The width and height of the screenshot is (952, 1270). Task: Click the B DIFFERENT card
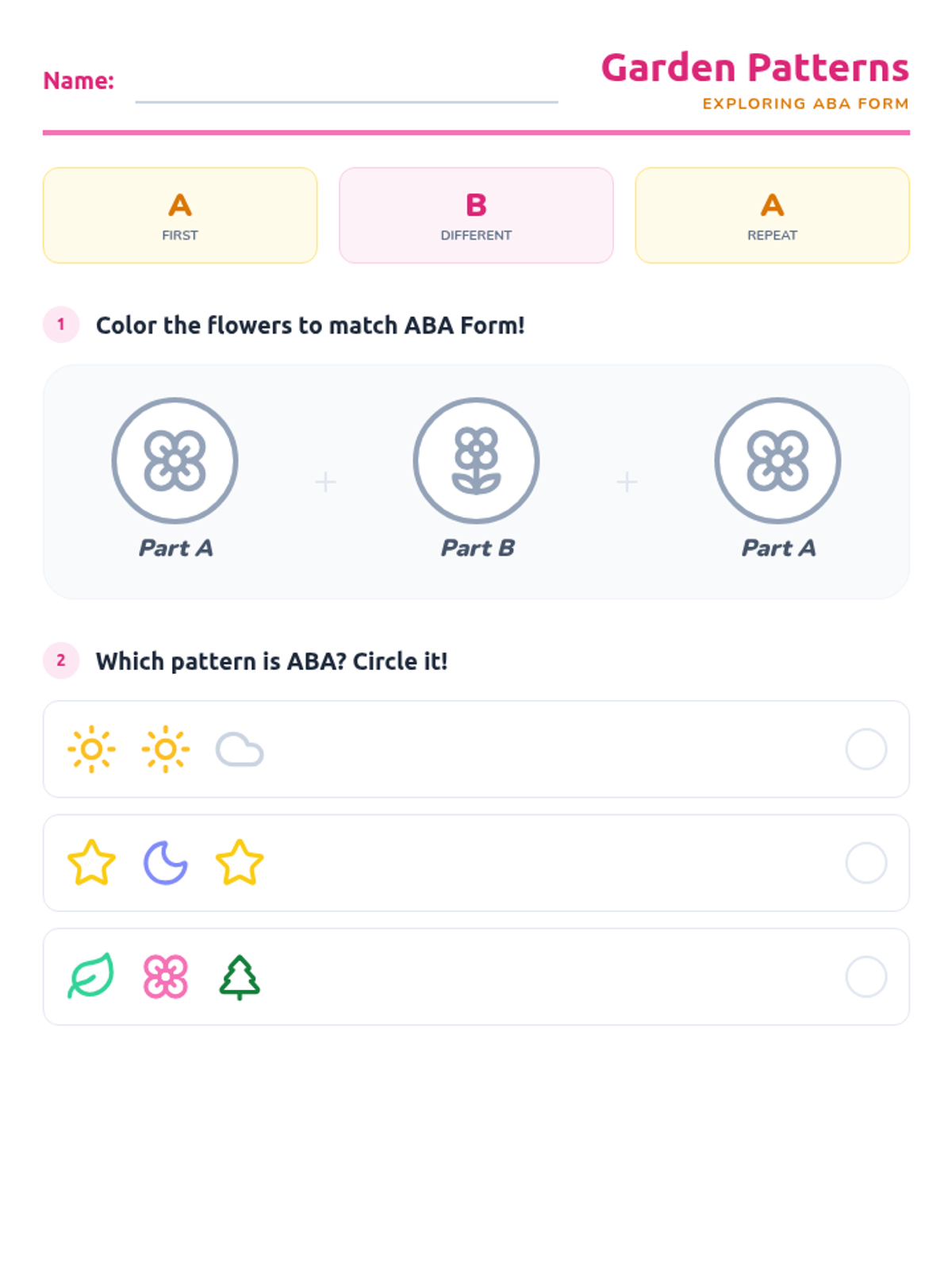pos(476,215)
